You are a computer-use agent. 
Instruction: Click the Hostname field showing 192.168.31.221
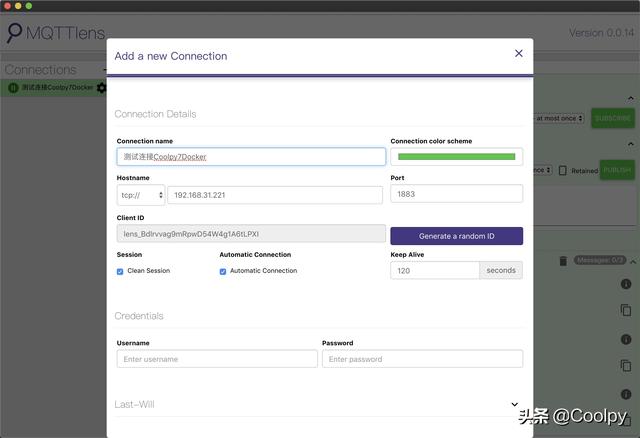pyautogui.click(x=275, y=195)
